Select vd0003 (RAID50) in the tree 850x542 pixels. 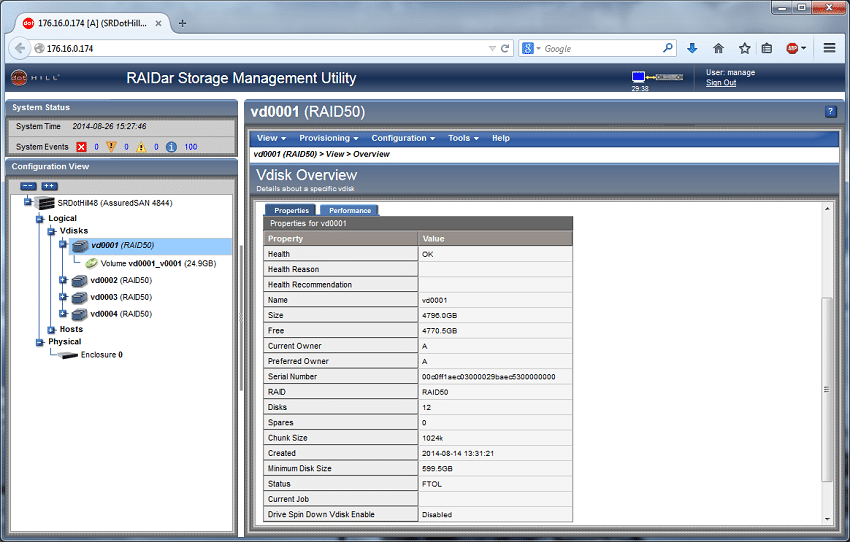click(x=121, y=297)
